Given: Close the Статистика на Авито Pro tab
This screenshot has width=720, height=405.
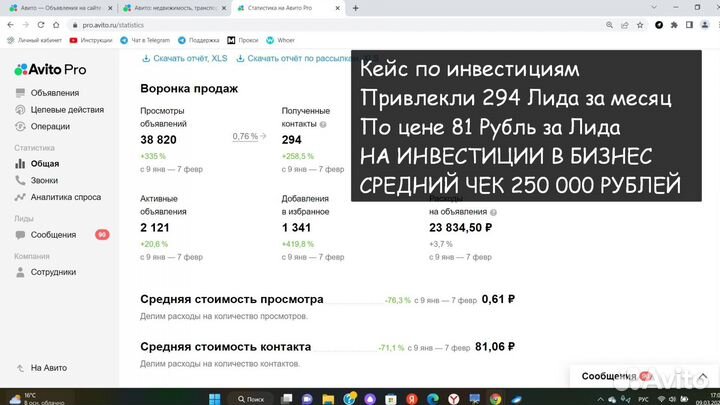Looking at the screenshot, I should (338, 8).
